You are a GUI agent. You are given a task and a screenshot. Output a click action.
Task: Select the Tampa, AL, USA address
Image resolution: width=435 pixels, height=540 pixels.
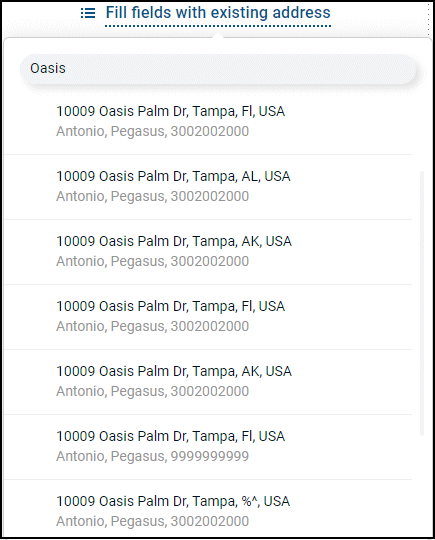pyautogui.click(x=208, y=187)
